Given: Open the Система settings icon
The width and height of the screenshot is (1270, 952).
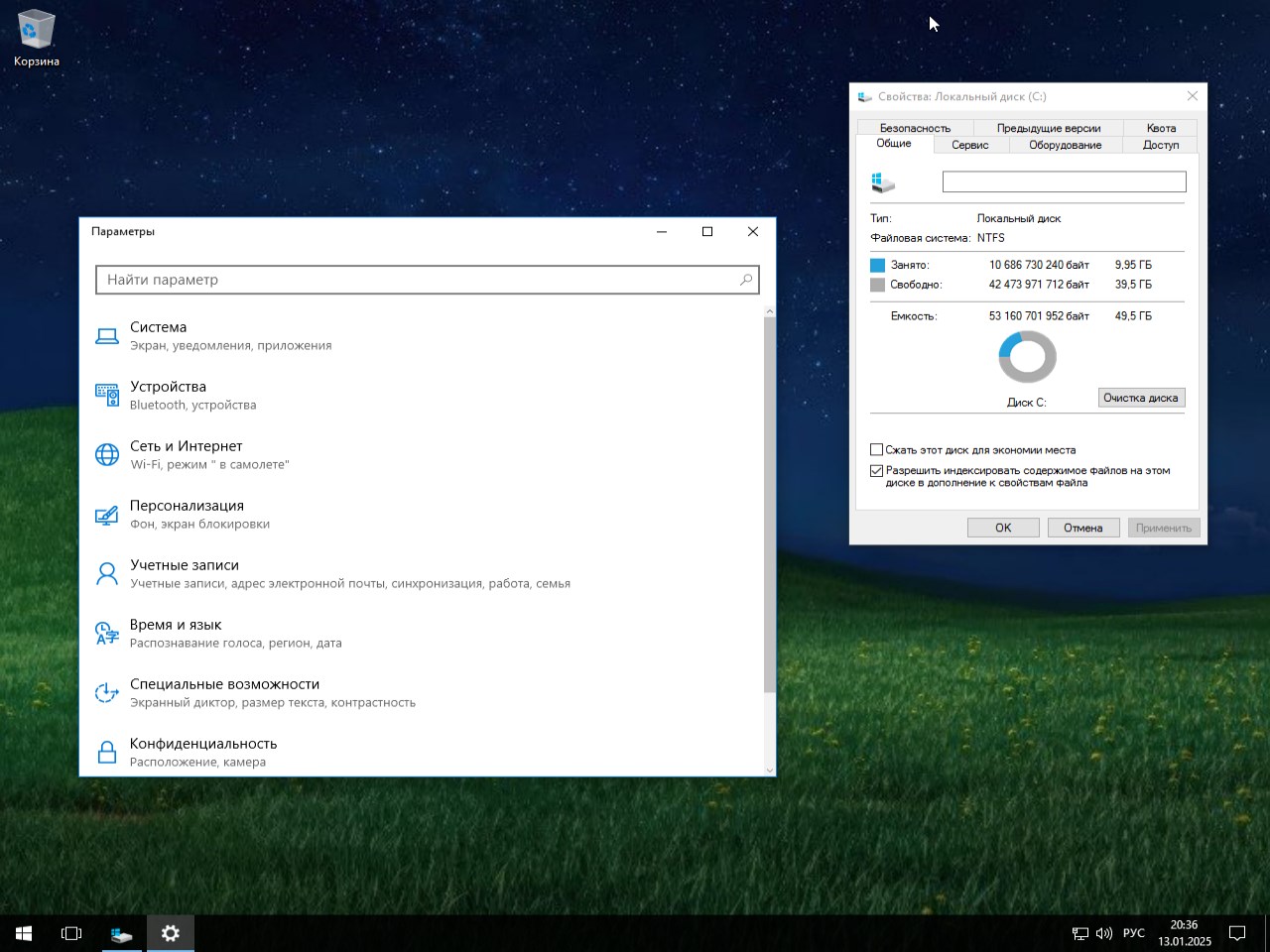Looking at the screenshot, I should [106, 336].
